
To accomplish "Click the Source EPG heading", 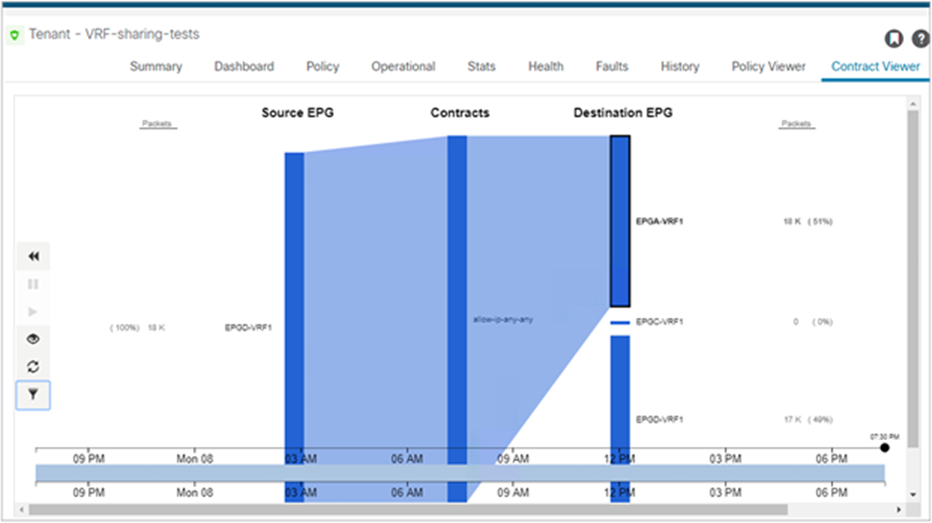I will click(x=298, y=113).
